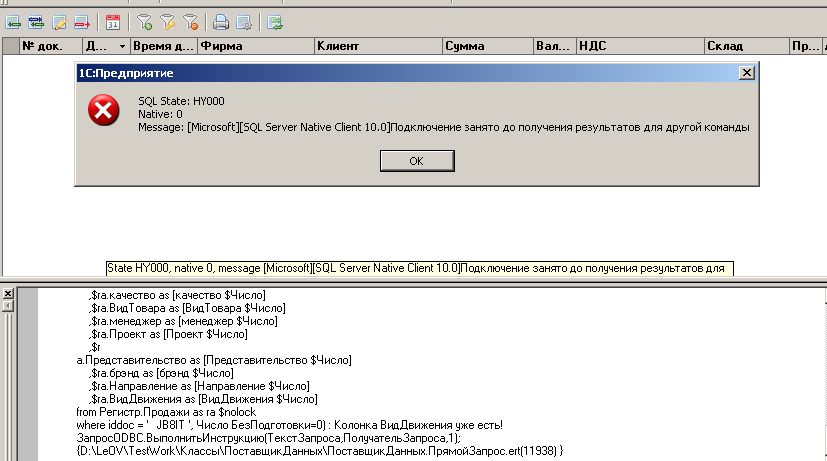This screenshot has height=461, width=827.
Task: Click the printer icon in toolbar
Action: pyautogui.click(x=221, y=21)
